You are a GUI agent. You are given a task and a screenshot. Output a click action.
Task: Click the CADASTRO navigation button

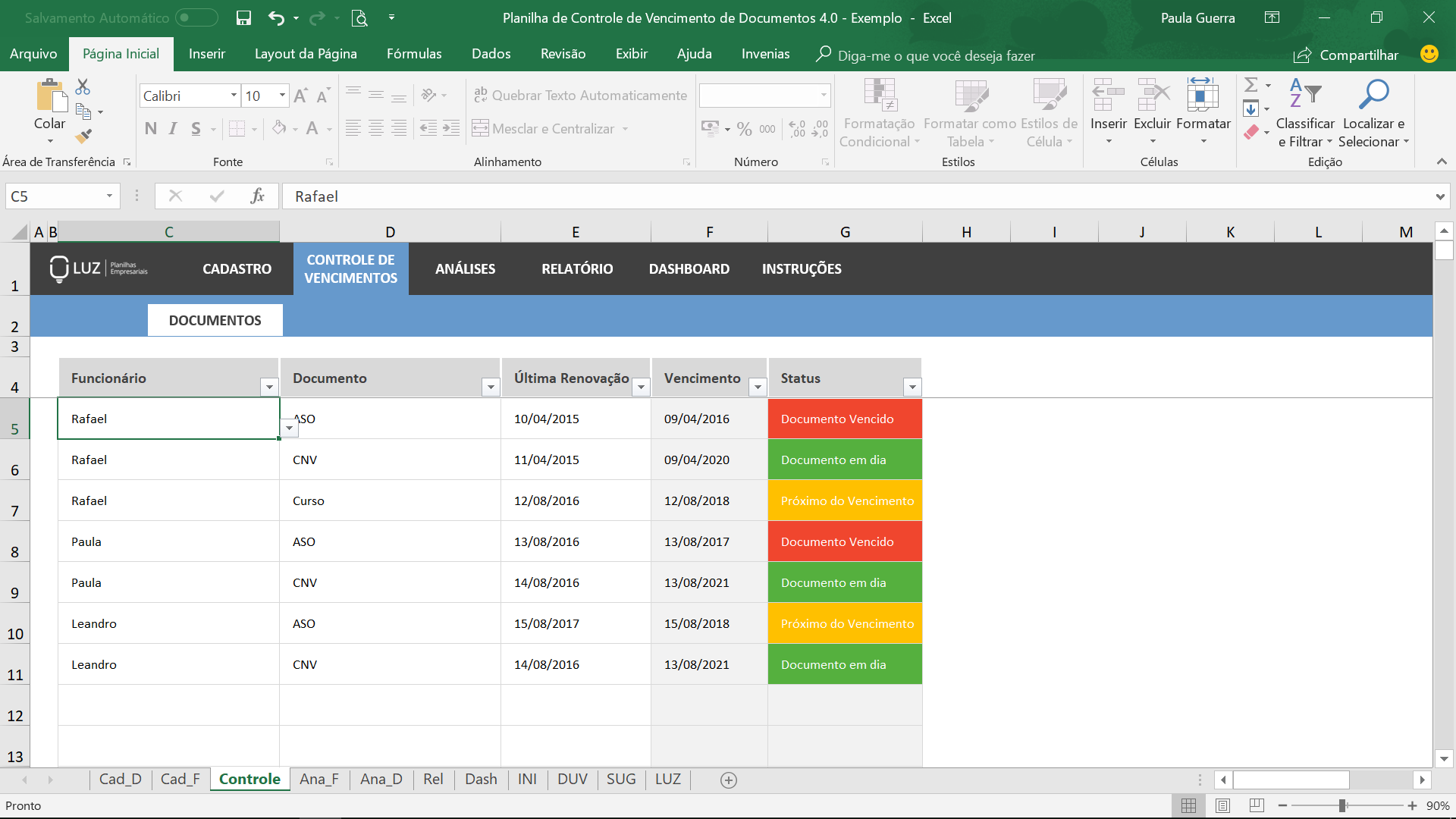(237, 268)
